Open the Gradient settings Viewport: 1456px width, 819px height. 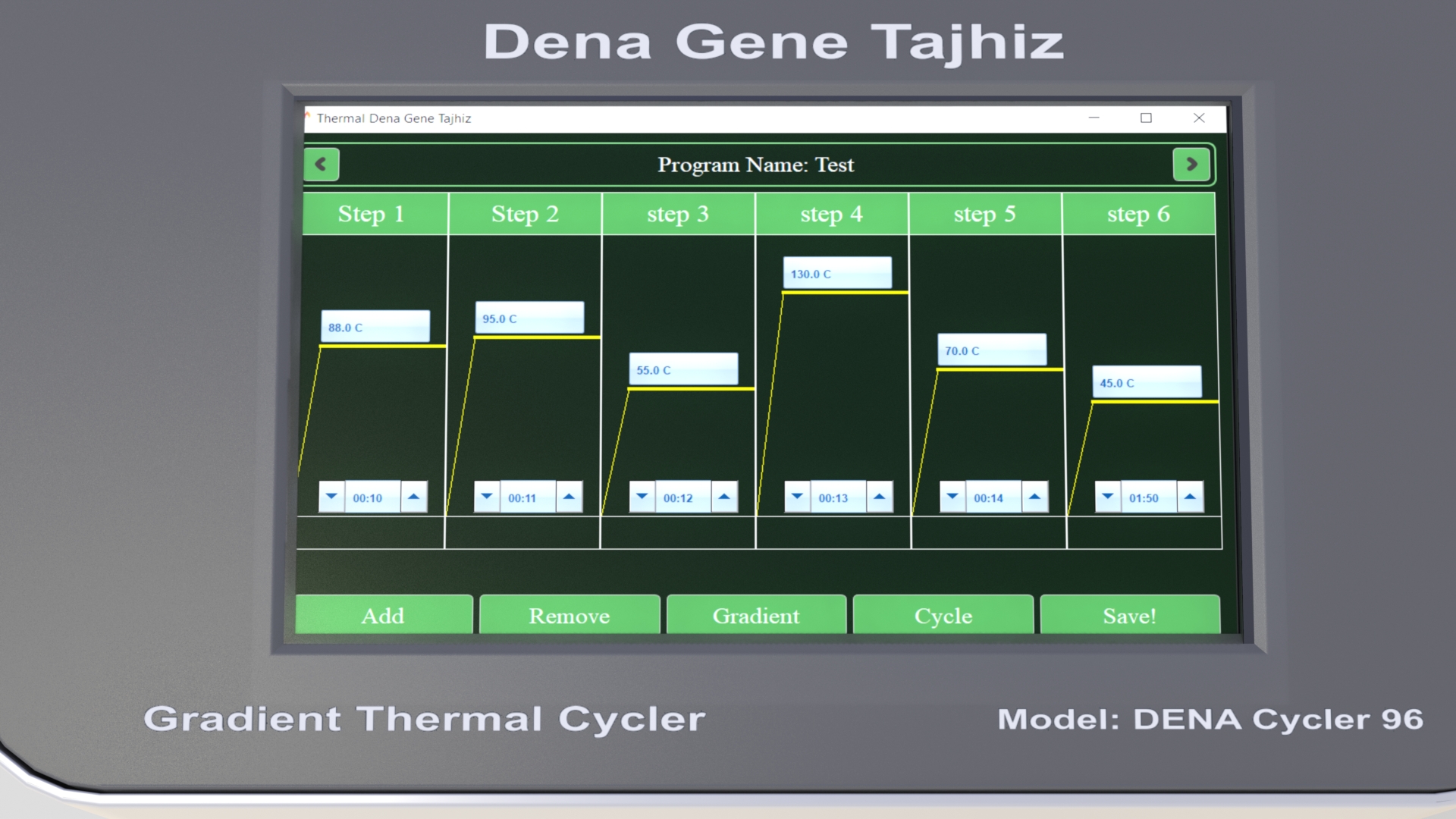[x=756, y=615]
